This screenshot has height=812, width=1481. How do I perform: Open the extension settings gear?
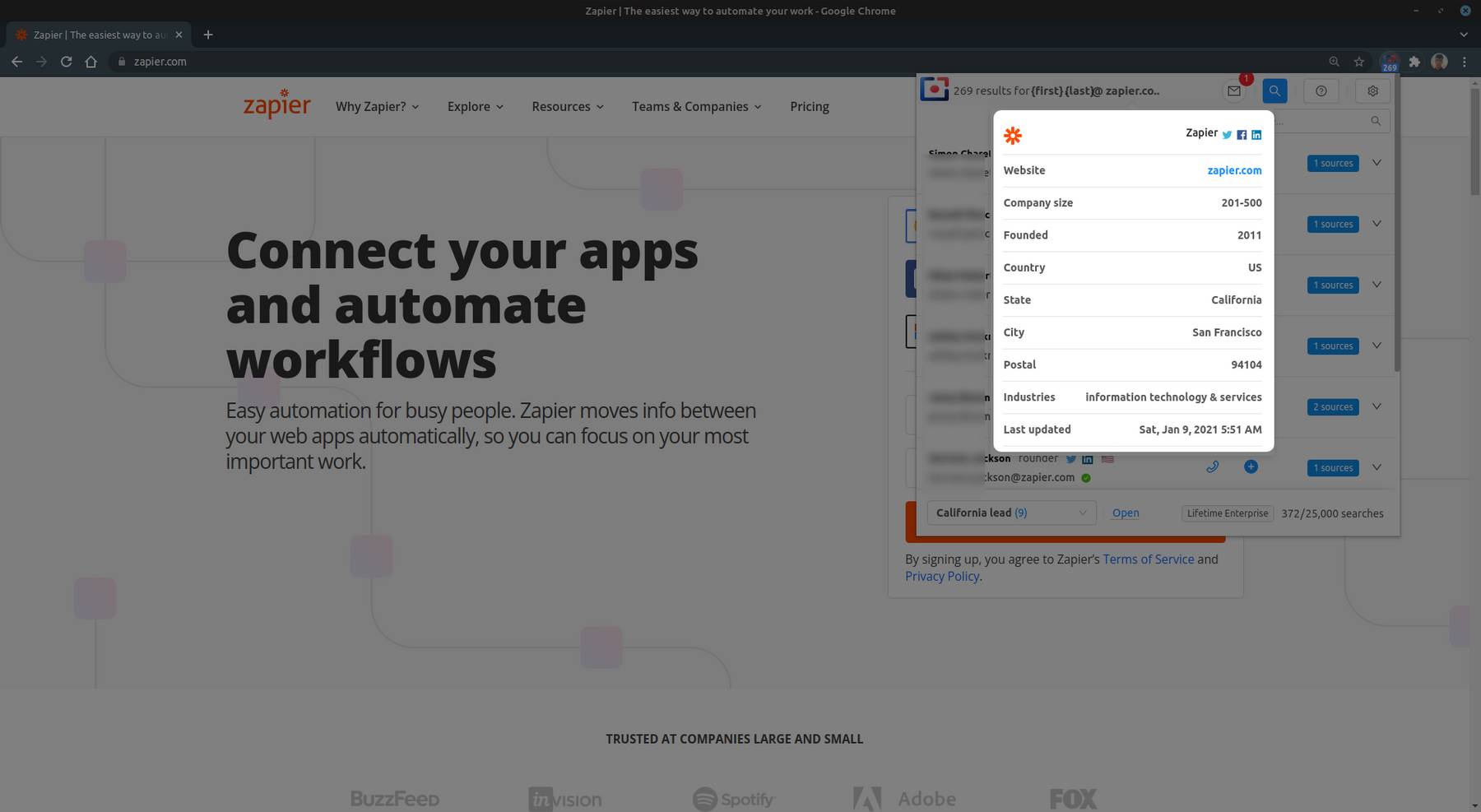point(1372,91)
